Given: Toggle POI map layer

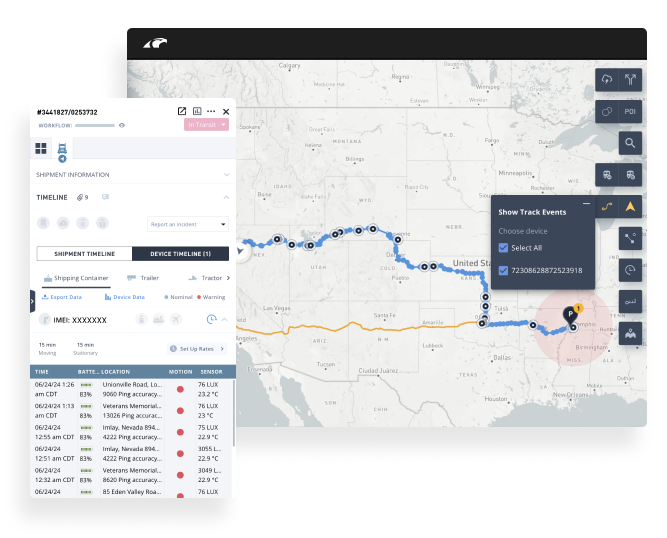Looking at the screenshot, I should (630, 111).
